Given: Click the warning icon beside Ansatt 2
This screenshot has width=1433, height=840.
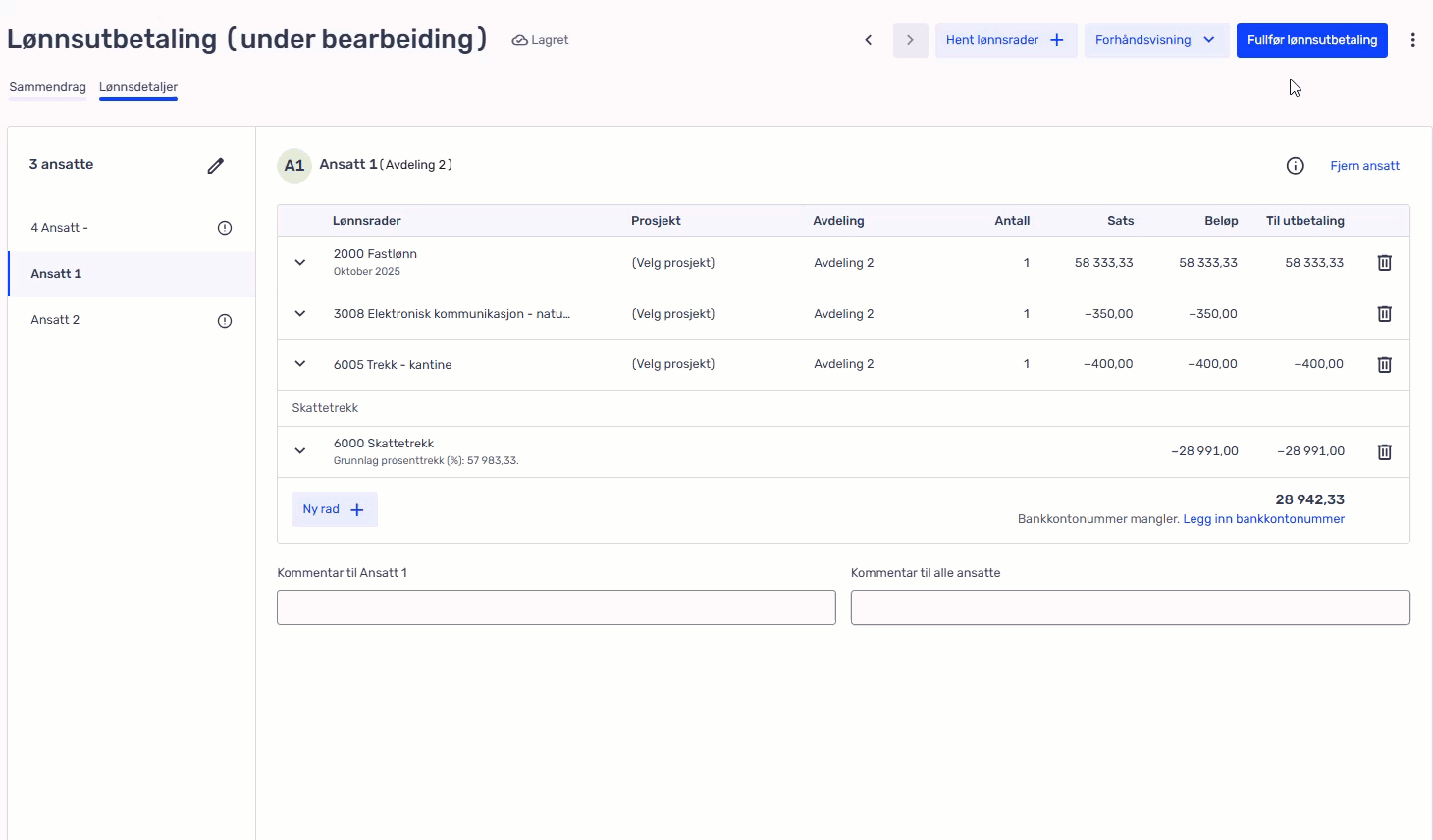Looking at the screenshot, I should tap(225, 321).
